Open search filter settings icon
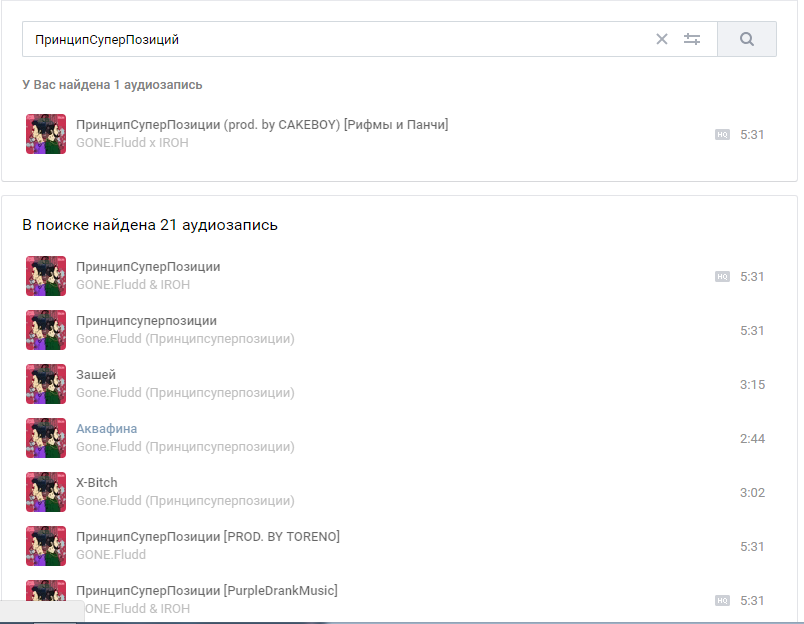 tap(692, 39)
